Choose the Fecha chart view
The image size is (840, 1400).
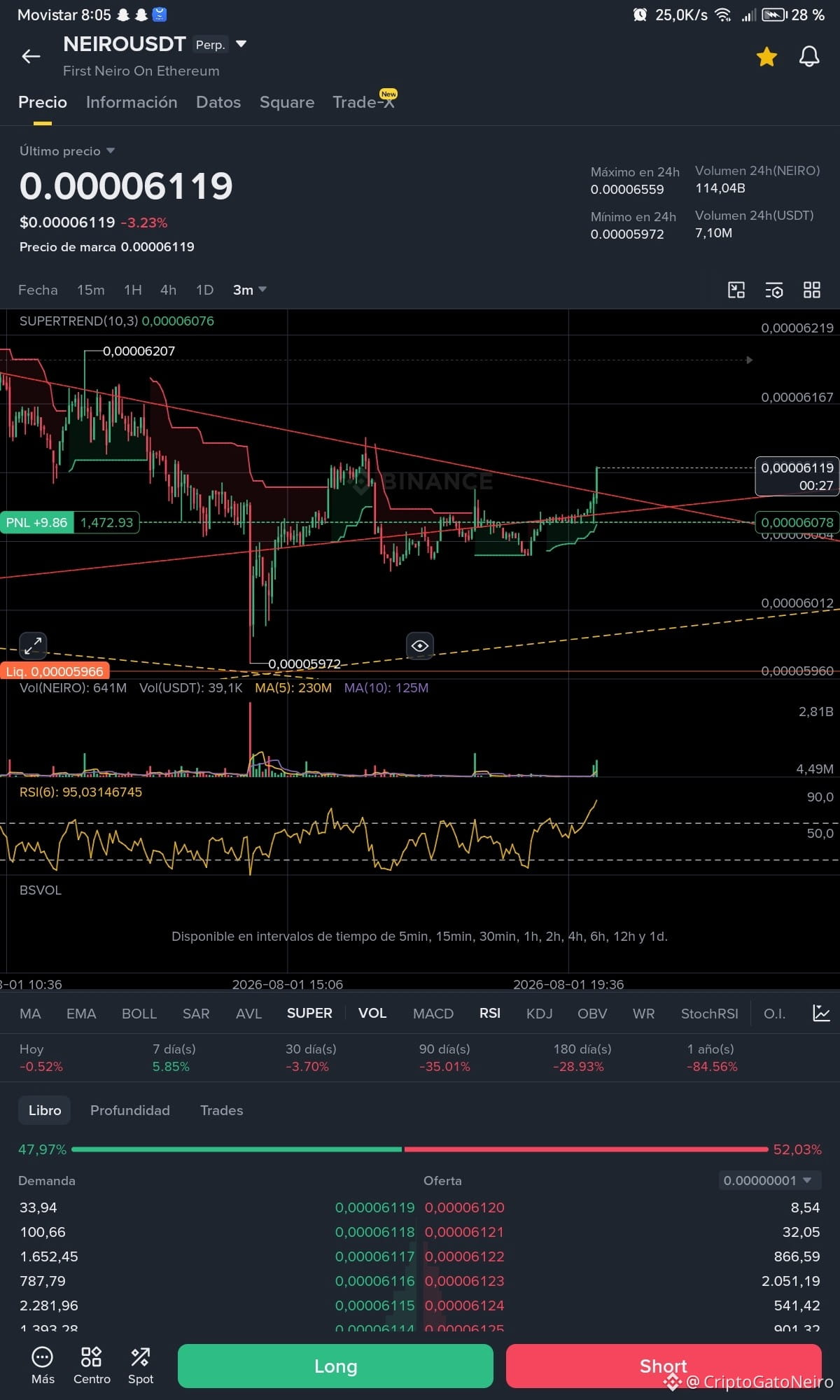(38, 290)
